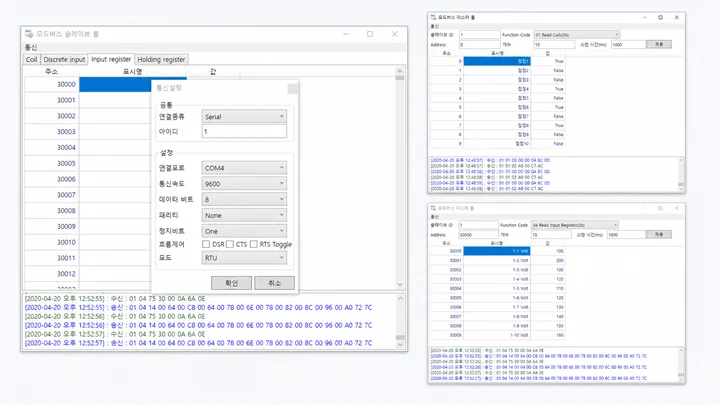
Task: Open the 통신 menu in the slave tool window
Action: [x=31, y=47]
